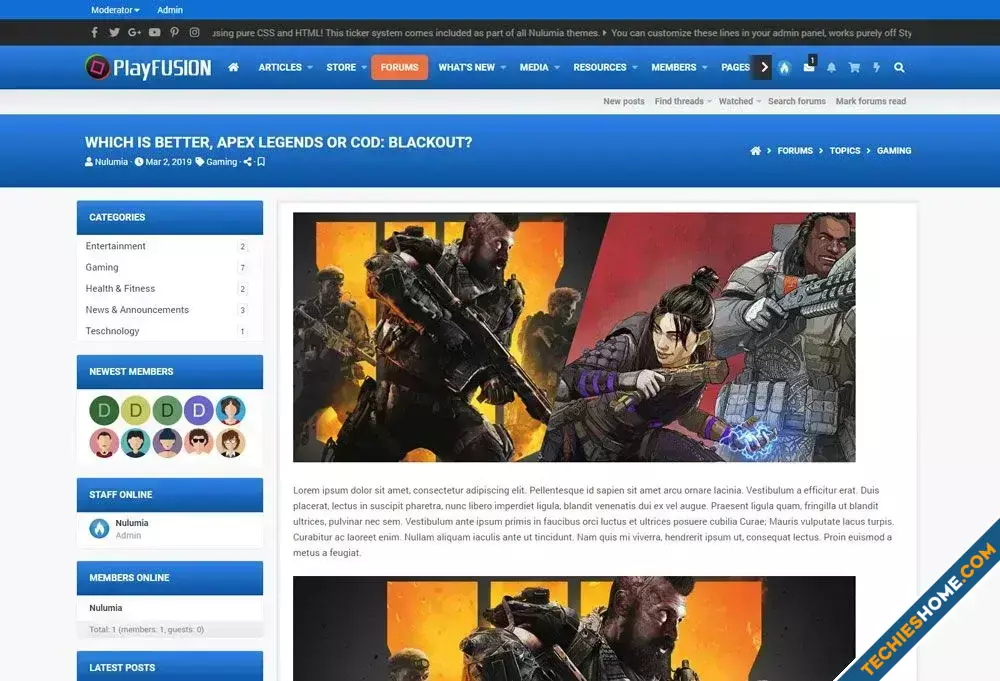
Task: Click New posts in the sub-navigation
Action: [x=624, y=101]
